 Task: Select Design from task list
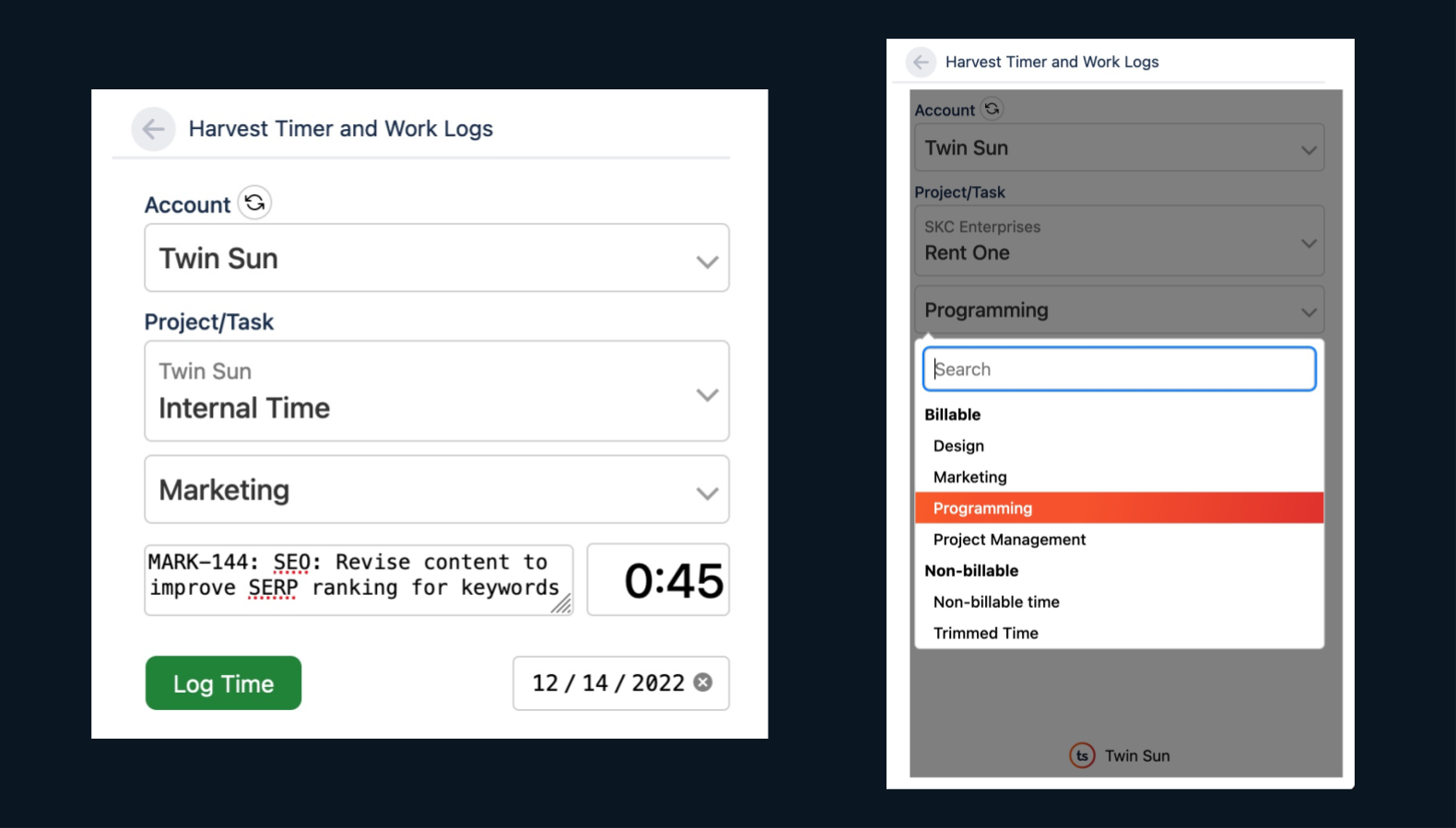[958, 446]
